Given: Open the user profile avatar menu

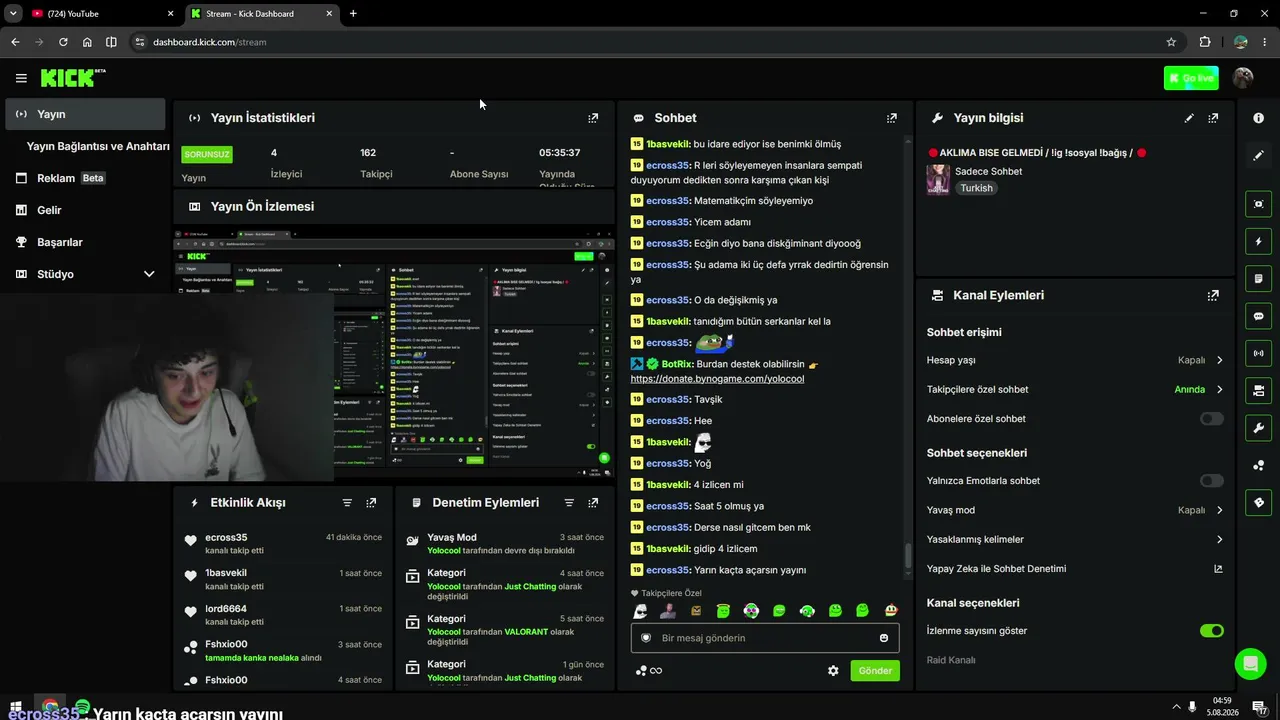Looking at the screenshot, I should (x=1243, y=78).
